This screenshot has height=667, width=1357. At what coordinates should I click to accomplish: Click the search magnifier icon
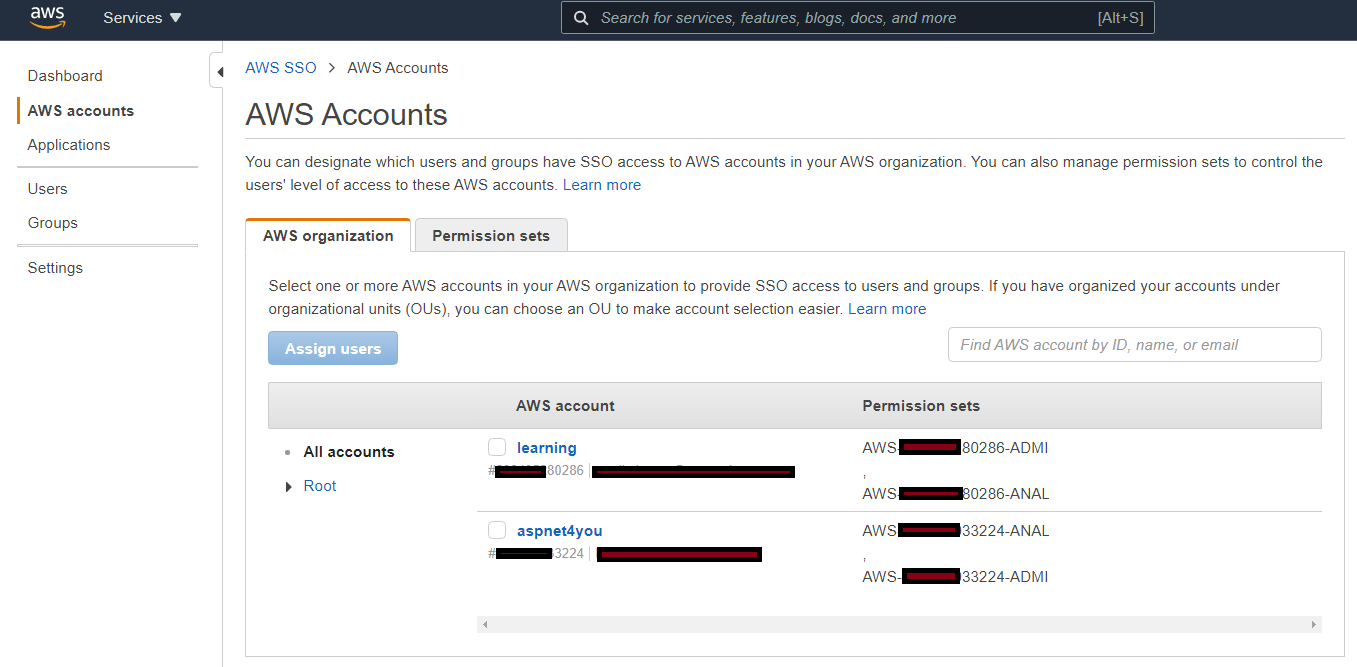581,18
